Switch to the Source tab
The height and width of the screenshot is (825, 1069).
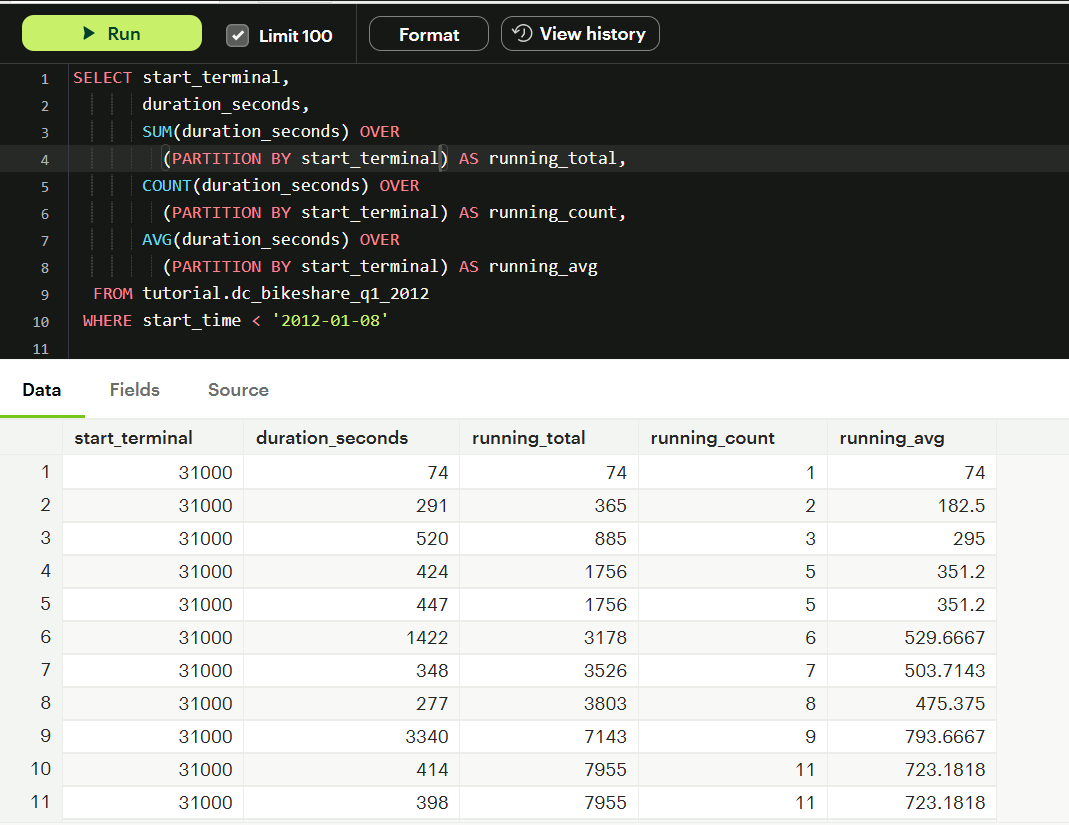(x=238, y=389)
